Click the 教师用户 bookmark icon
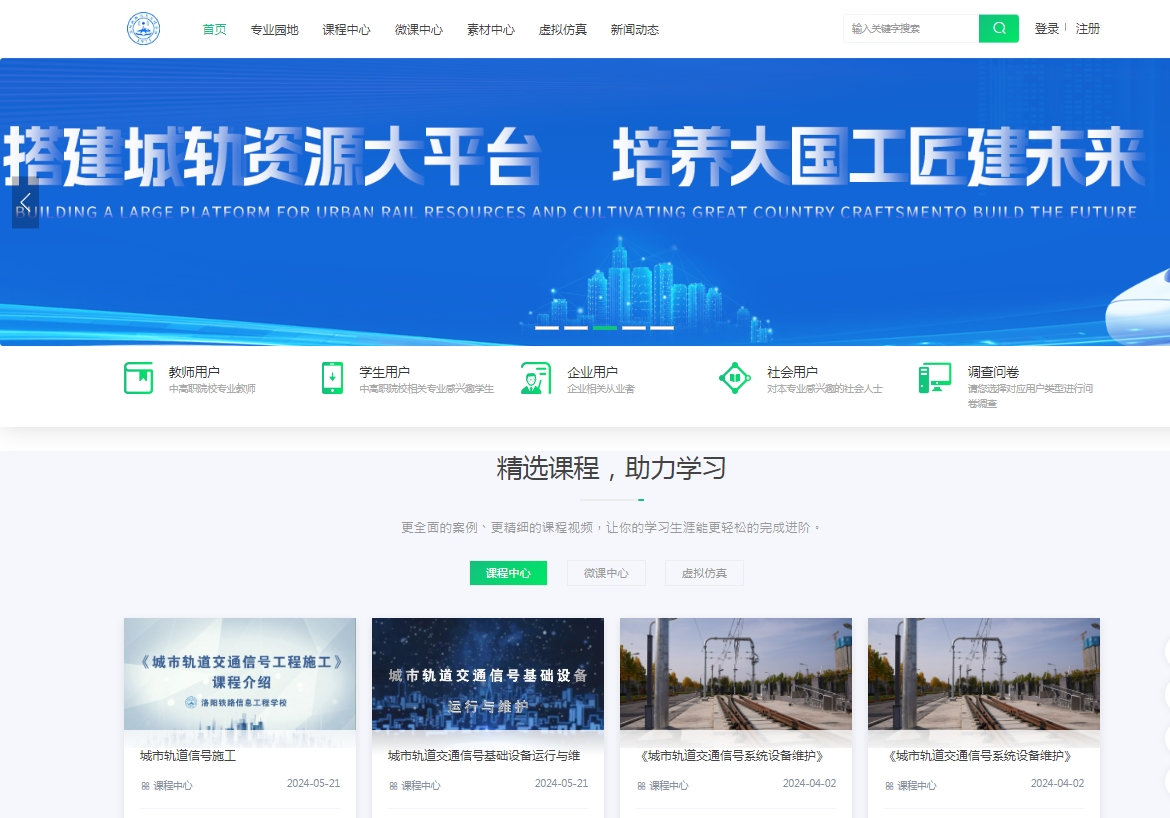This screenshot has height=818, width=1170. 138,378
